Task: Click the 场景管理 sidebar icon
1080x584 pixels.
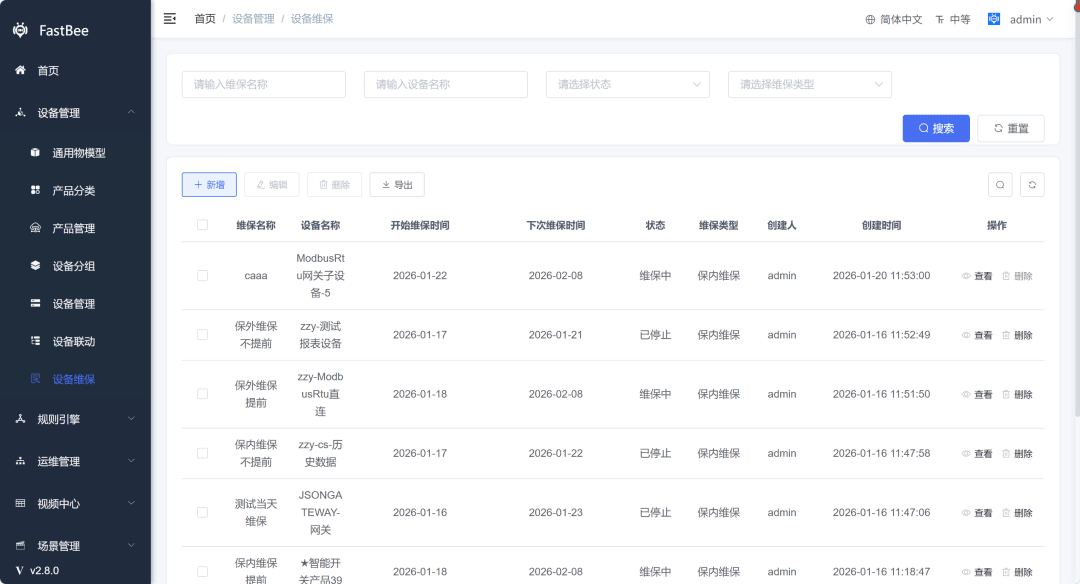Action: (x=21, y=545)
